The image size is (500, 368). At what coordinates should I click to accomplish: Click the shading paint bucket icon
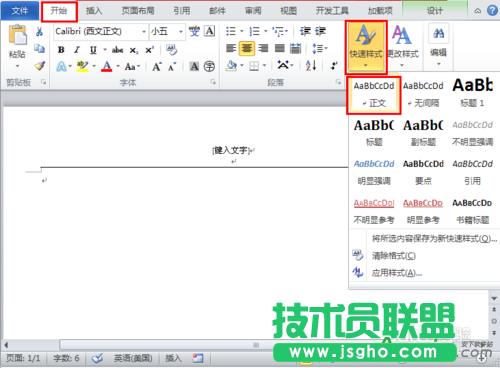pos(231,66)
